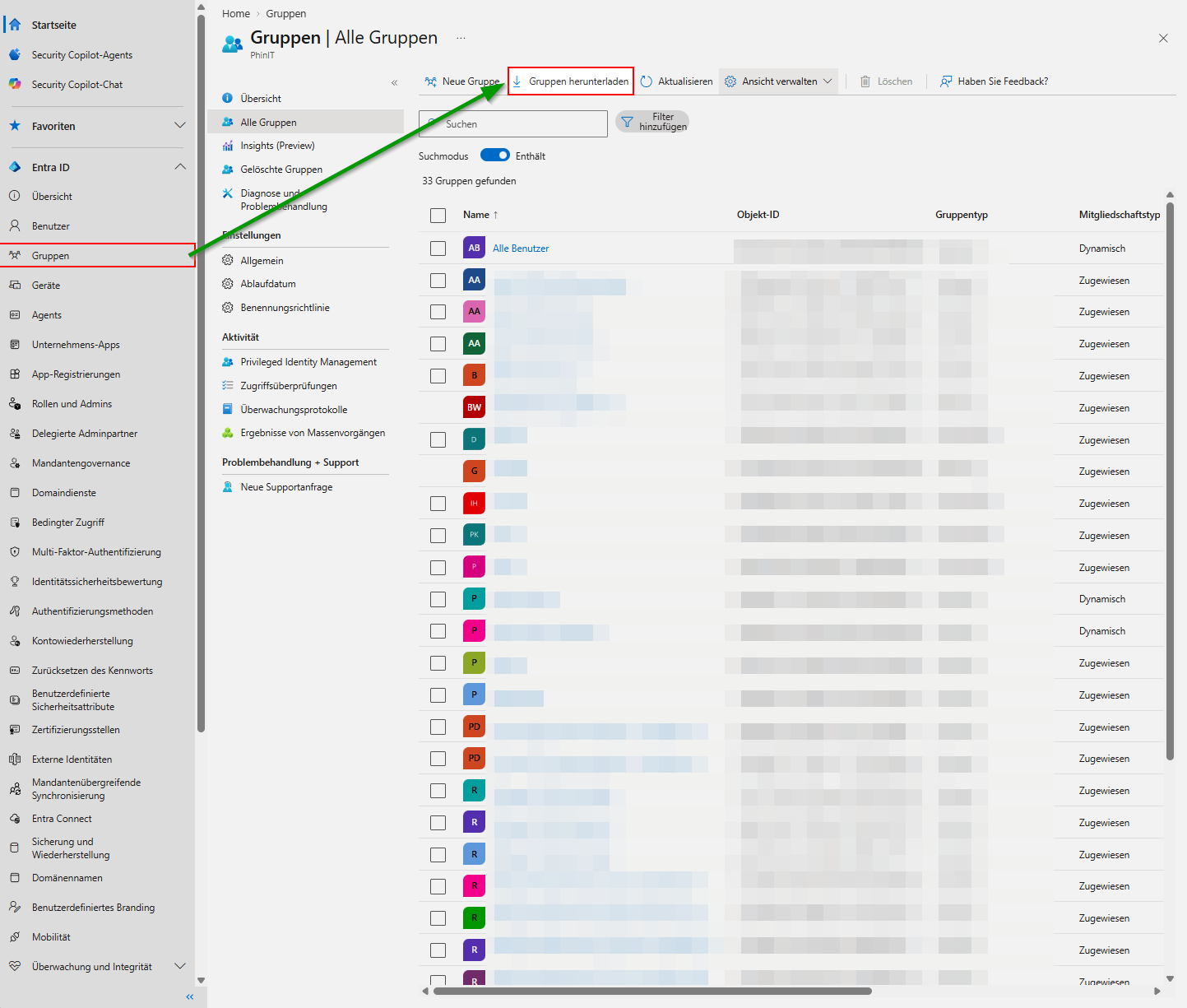The height and width of the screenshot is (1008, 1187).
Task: Click Haben Sie Feedback? link
Action: [995, 81]
